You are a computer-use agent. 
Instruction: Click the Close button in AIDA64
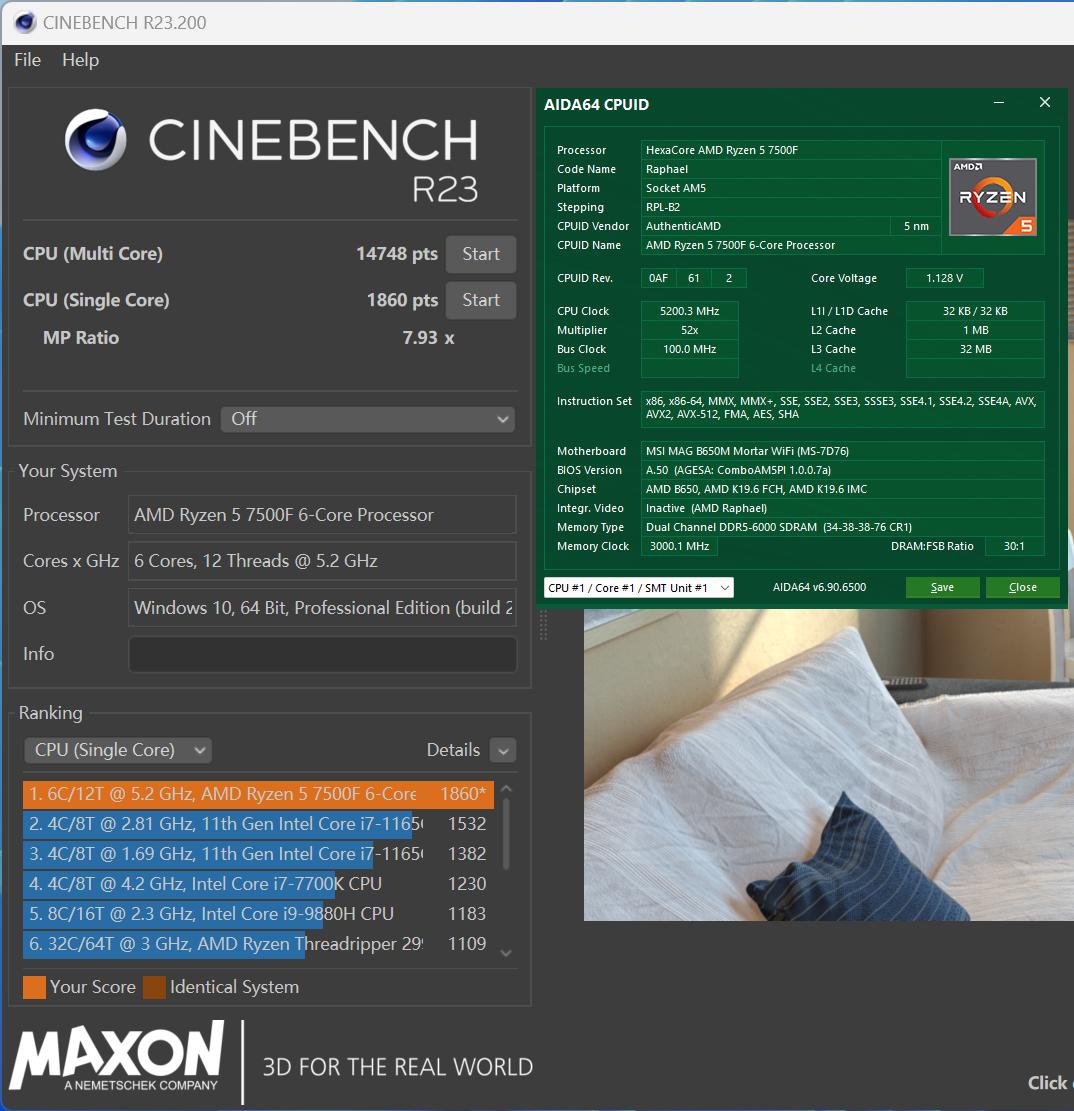[1022, 587]
